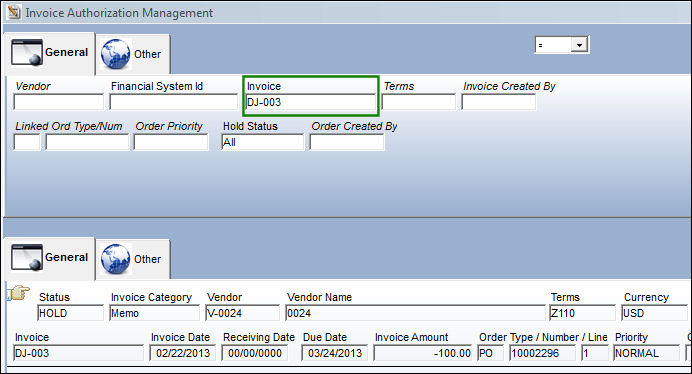692x374 pixels.
Task: Click the Currency field showing USD
Action: coord(654,313)
